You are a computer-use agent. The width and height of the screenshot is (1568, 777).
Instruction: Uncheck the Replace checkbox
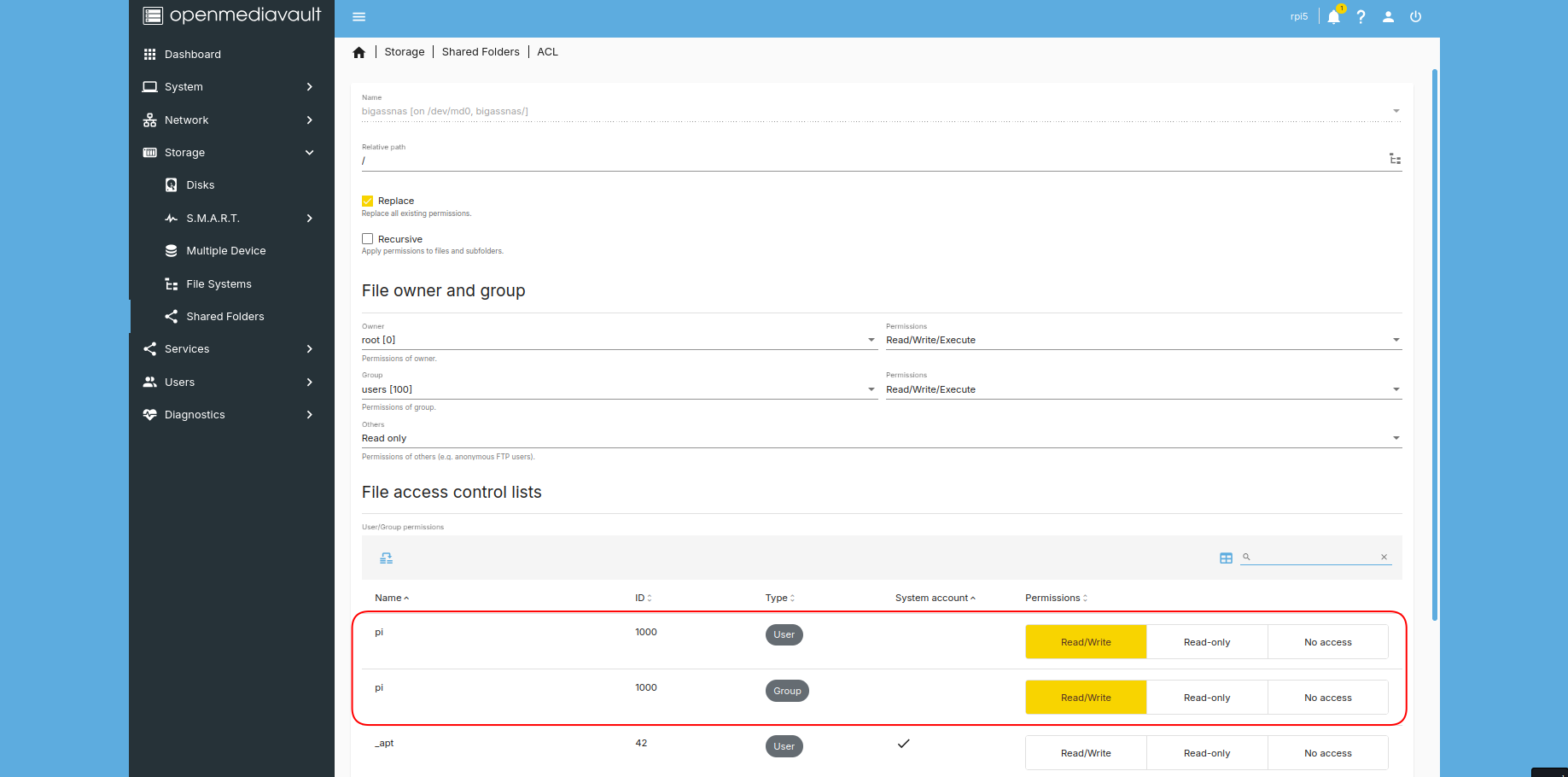[368, 202]
